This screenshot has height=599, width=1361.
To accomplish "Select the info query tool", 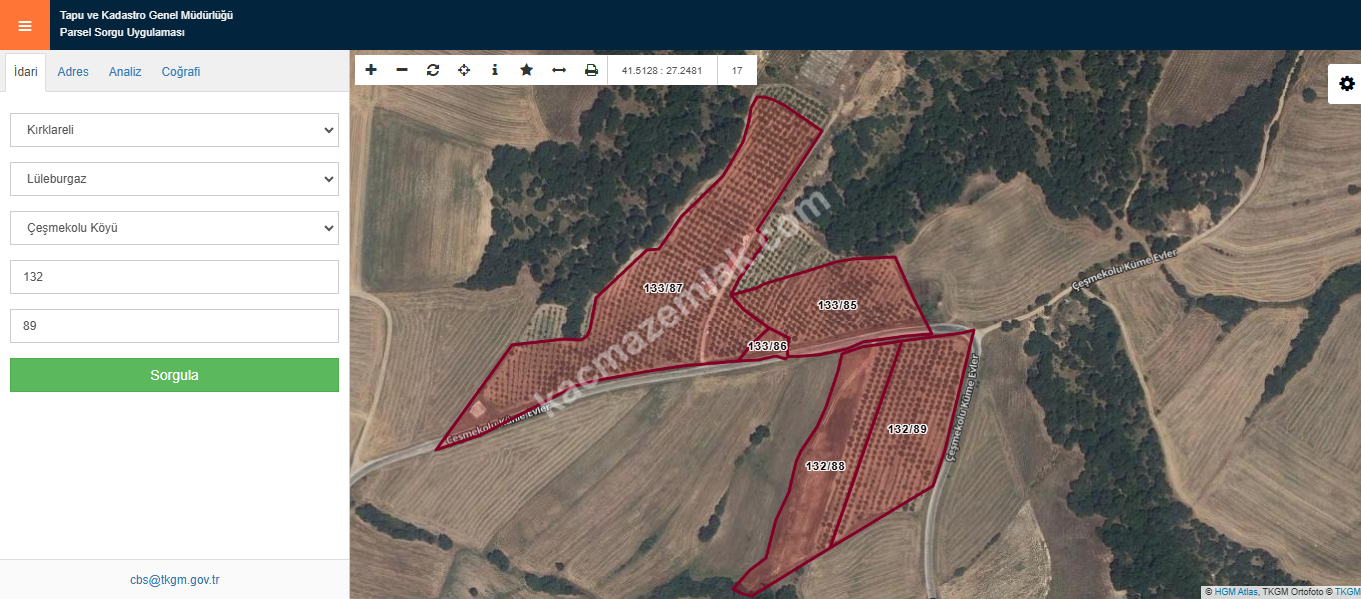I will (495, 70).
